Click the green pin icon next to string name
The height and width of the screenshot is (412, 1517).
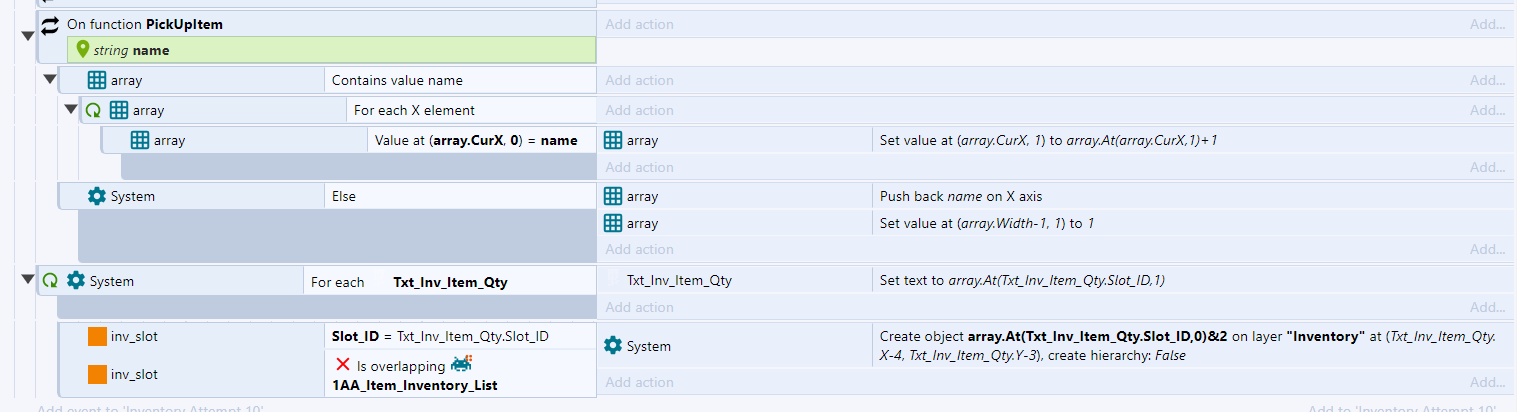(83, 50)
